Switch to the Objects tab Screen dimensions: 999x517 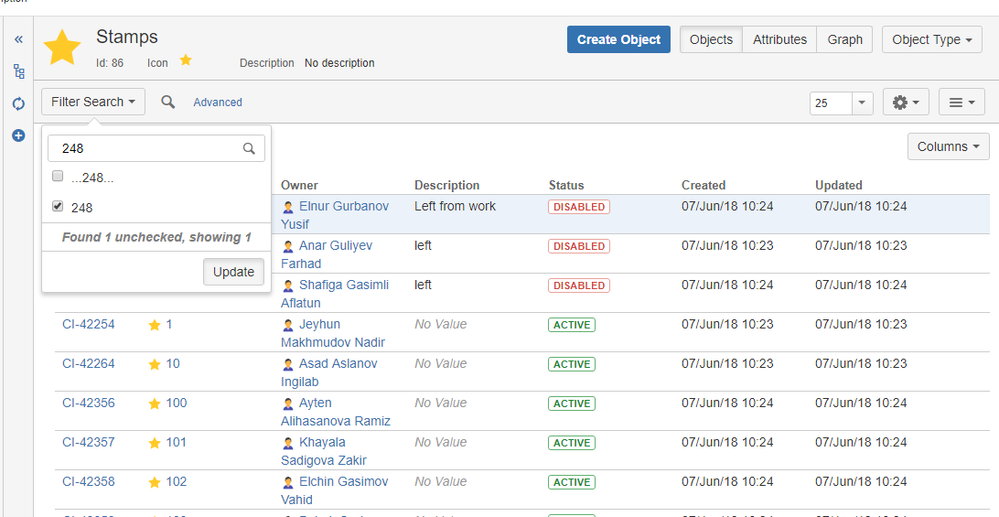[711, 40]
